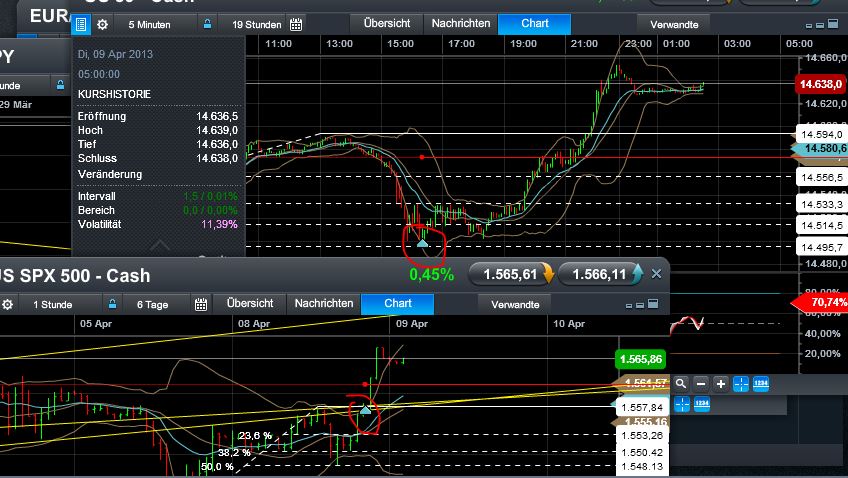Open the SPX 500 chart gear settings

pyautogui.click(x=8, y=304)
